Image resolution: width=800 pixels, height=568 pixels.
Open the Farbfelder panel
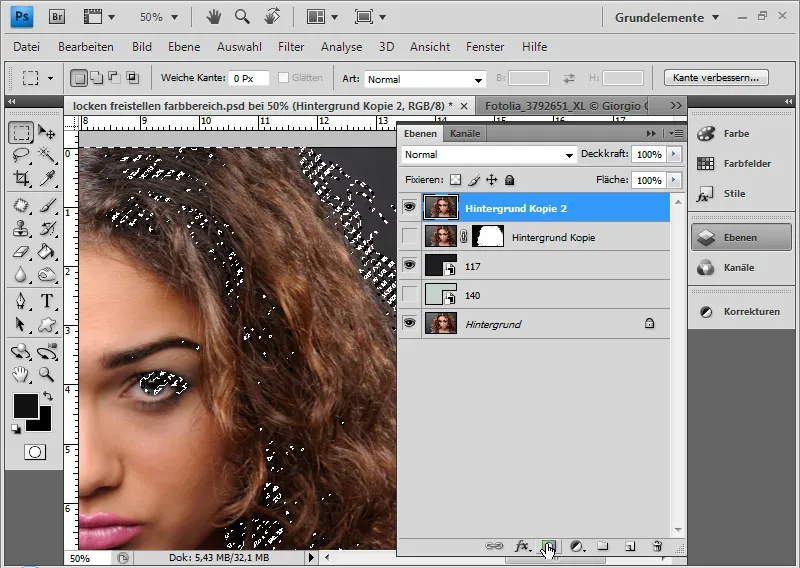click(740, 163)
